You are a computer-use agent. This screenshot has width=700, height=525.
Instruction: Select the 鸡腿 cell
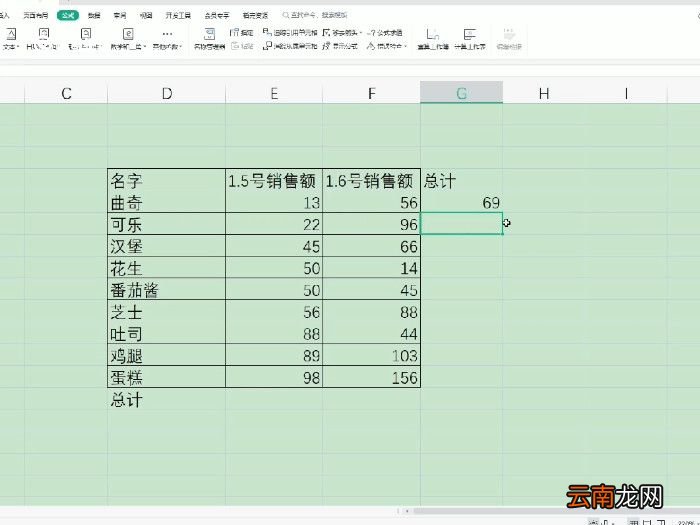pyautogui.click(x=167, y=355)
